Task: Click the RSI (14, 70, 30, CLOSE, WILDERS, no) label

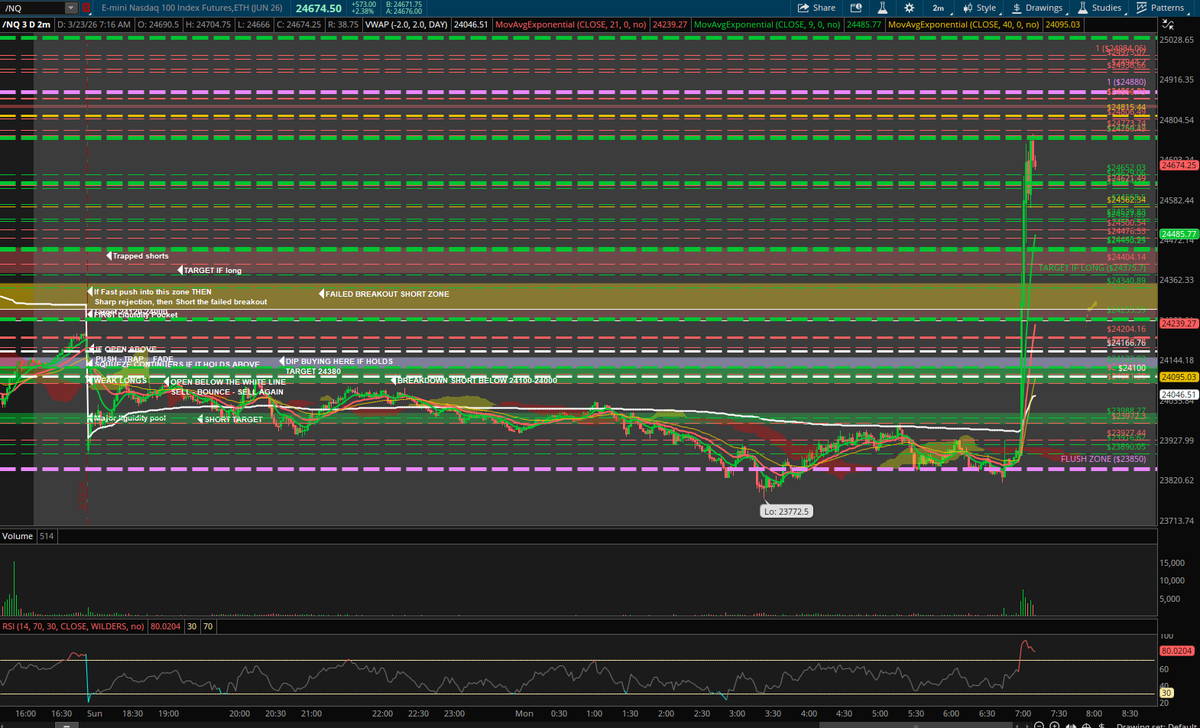Action: [x=74, y=627]
